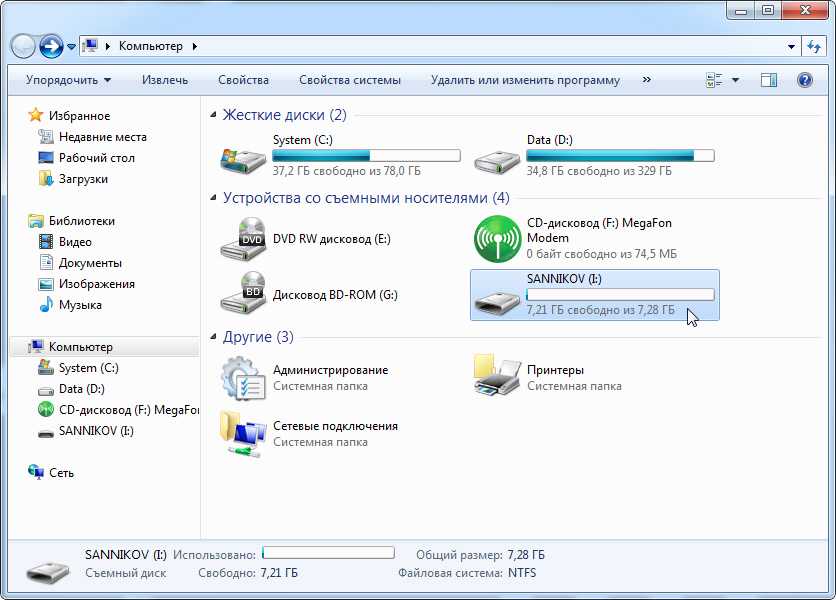Open Документы library in sidebar
This screenshot has height=600, width=836.
click(x=90, y=263)
